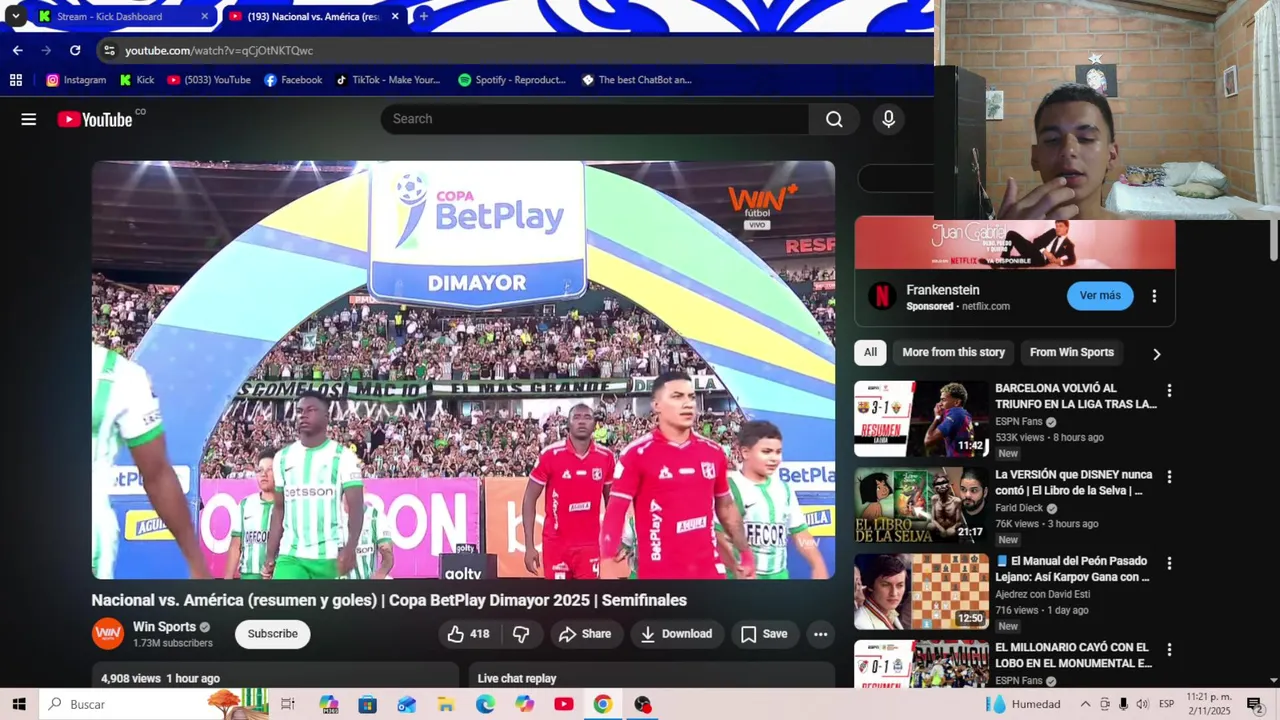Screen dimensions: 1280x720
Task: Open Microsoft Store from the taskbar
Action: click(367, 704)
